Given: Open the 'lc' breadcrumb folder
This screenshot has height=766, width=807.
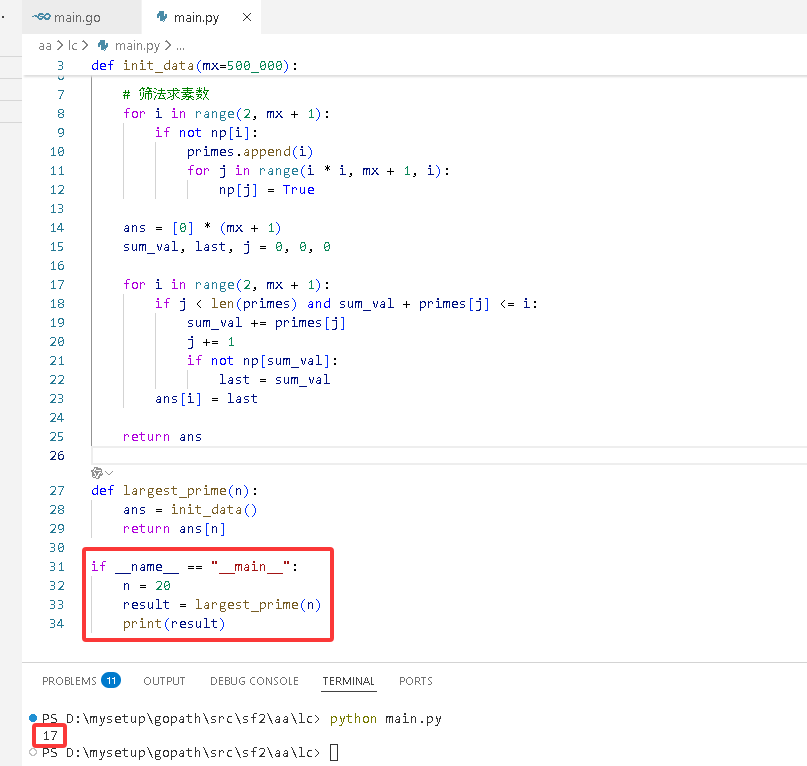Looking at the screenshot, I should pos(73,46).
